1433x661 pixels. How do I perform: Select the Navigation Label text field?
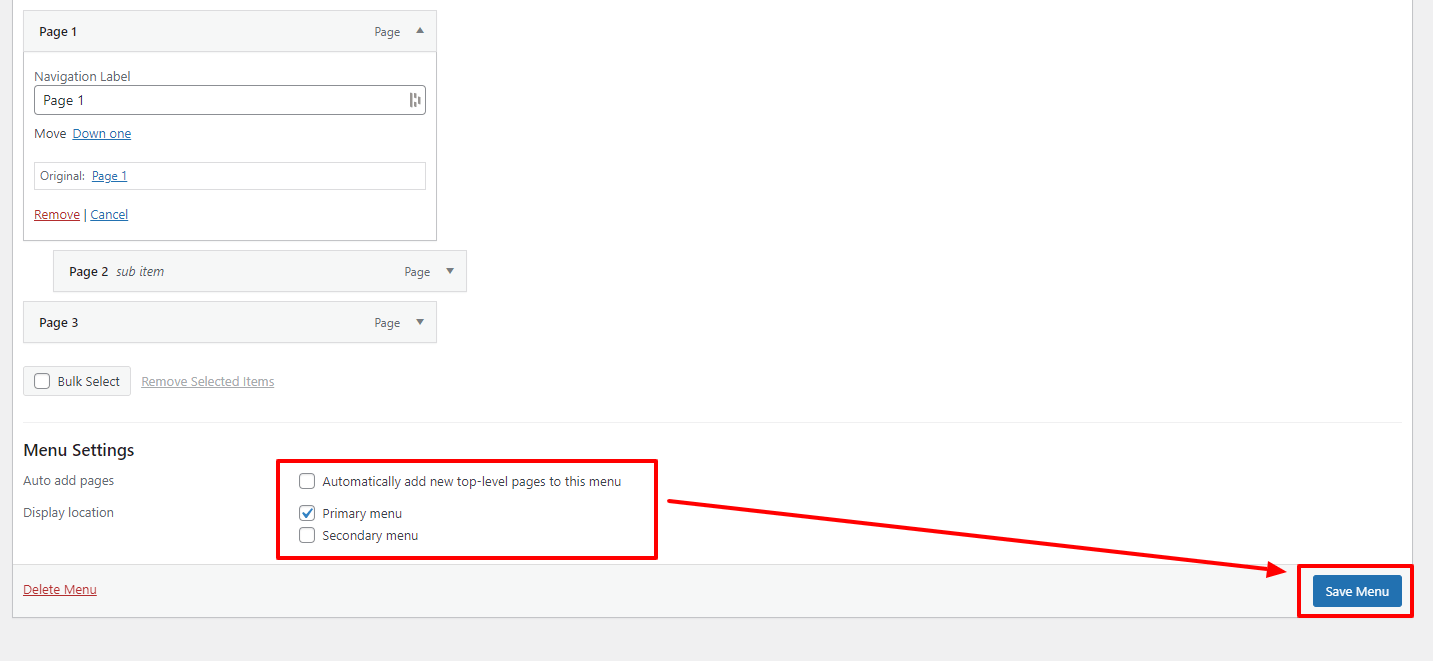(200, 99)
